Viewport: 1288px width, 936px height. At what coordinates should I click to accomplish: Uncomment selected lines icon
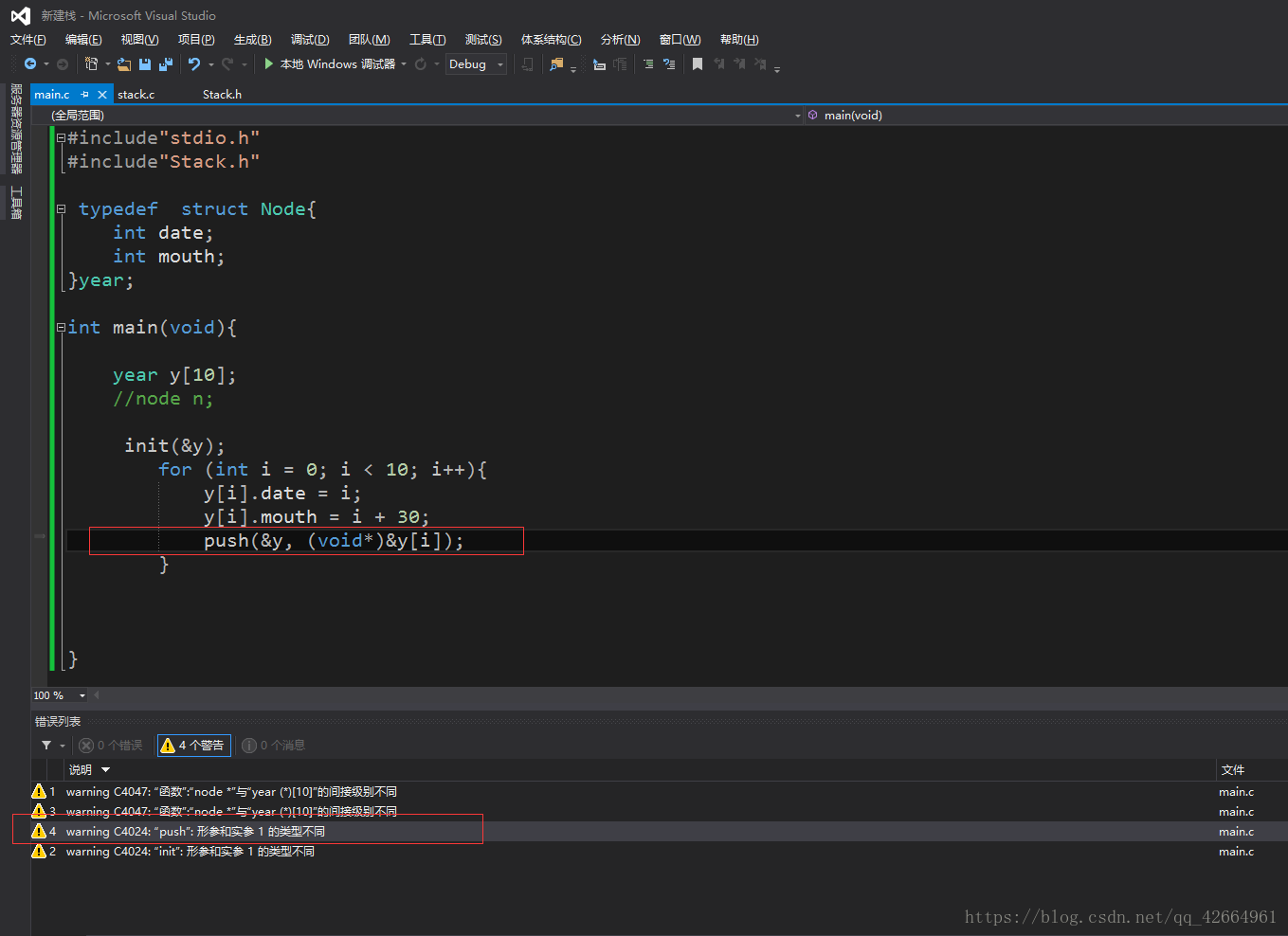coord(669,63)
